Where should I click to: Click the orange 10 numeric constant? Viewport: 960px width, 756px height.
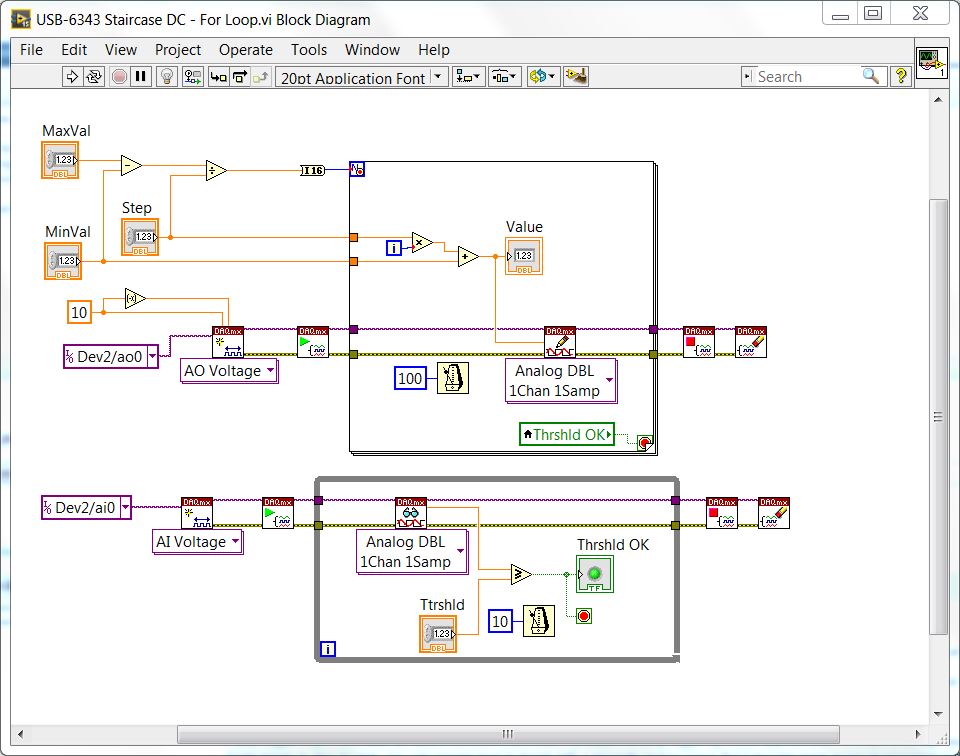point(79,312)
